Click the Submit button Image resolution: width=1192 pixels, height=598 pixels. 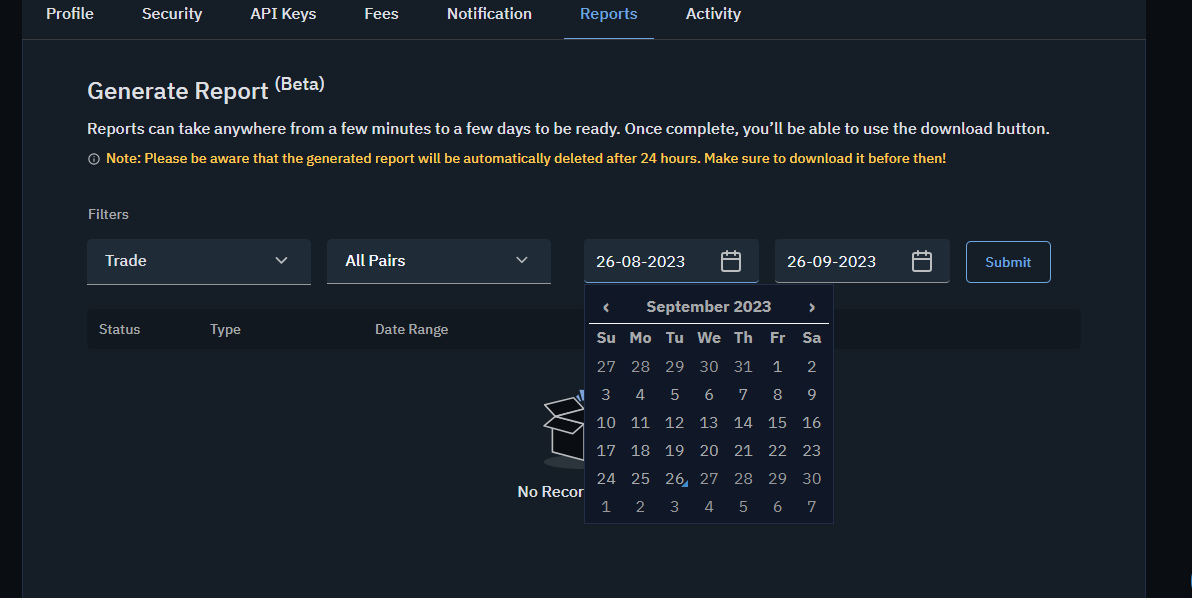(1008, 262)
